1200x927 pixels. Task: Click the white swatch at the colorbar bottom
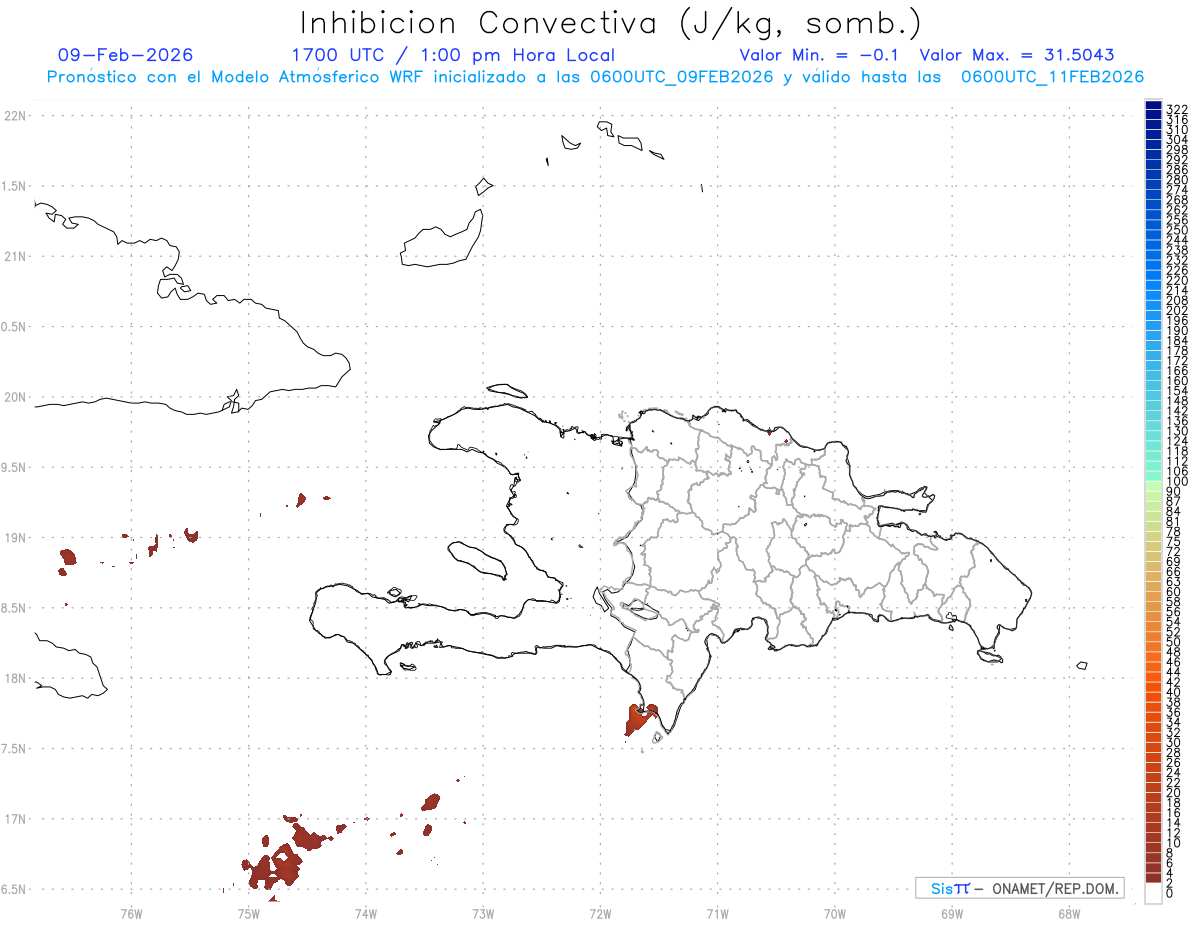(x=1153, y=895)
